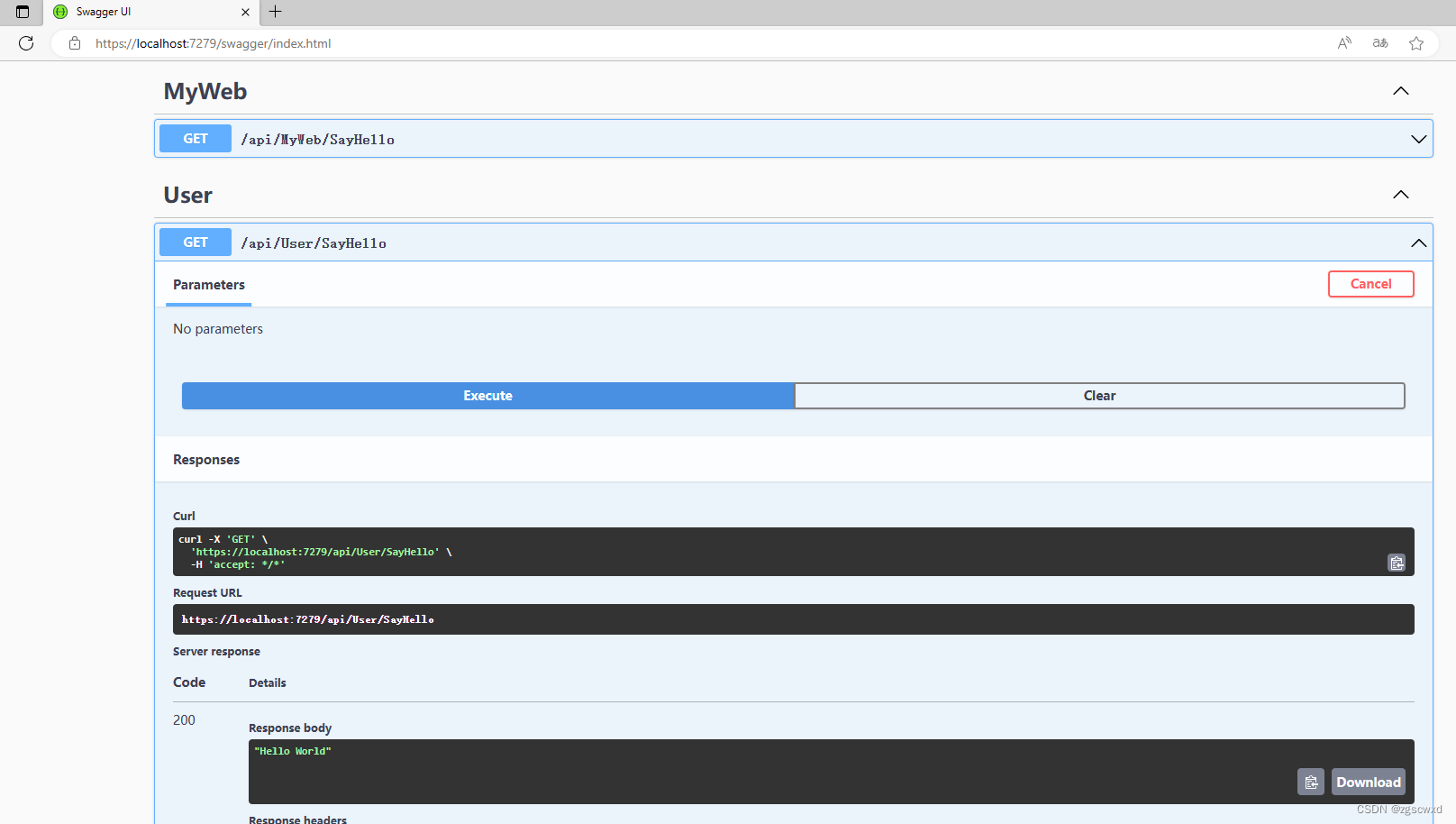Collapse the User section
The width and height of the screenshot is (1456, 824).
[1401, 195]
